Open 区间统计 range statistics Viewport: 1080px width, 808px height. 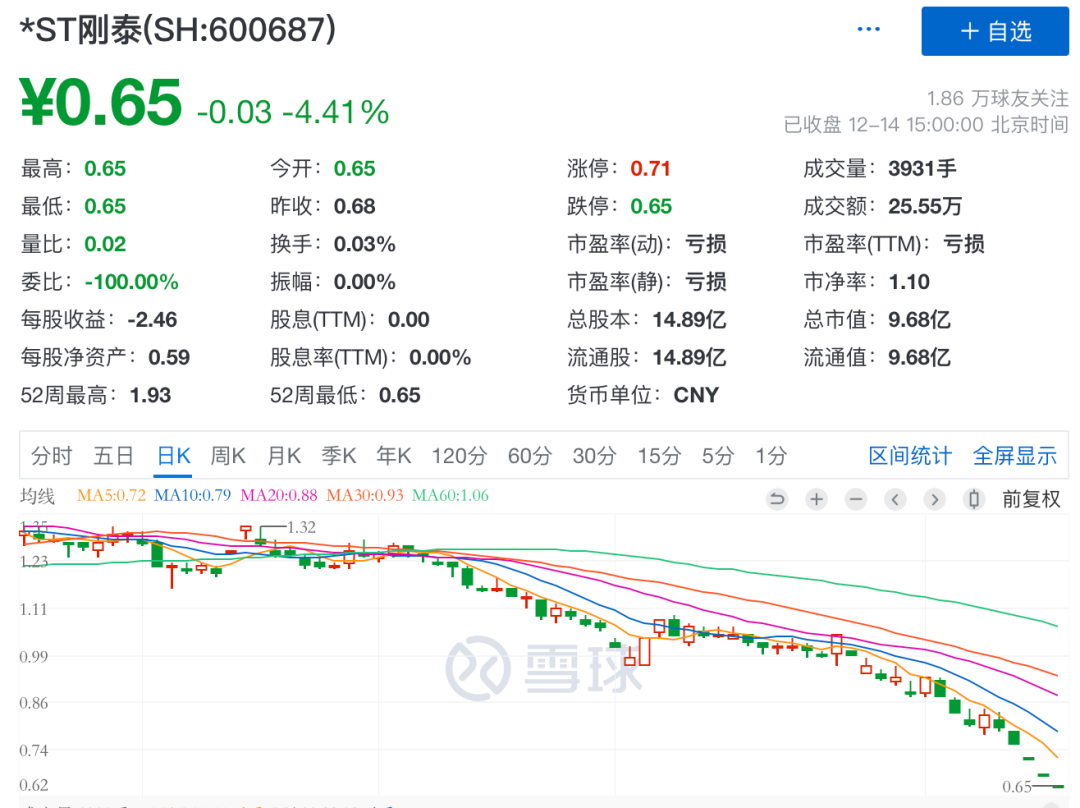tap(910, 456)
